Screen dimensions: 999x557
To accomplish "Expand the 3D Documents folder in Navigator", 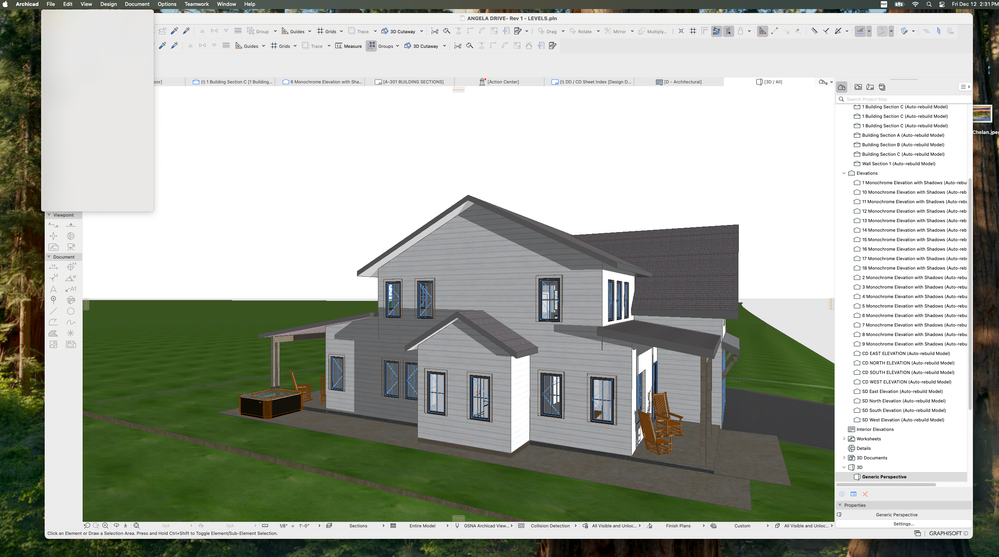I will coord(844,458).
